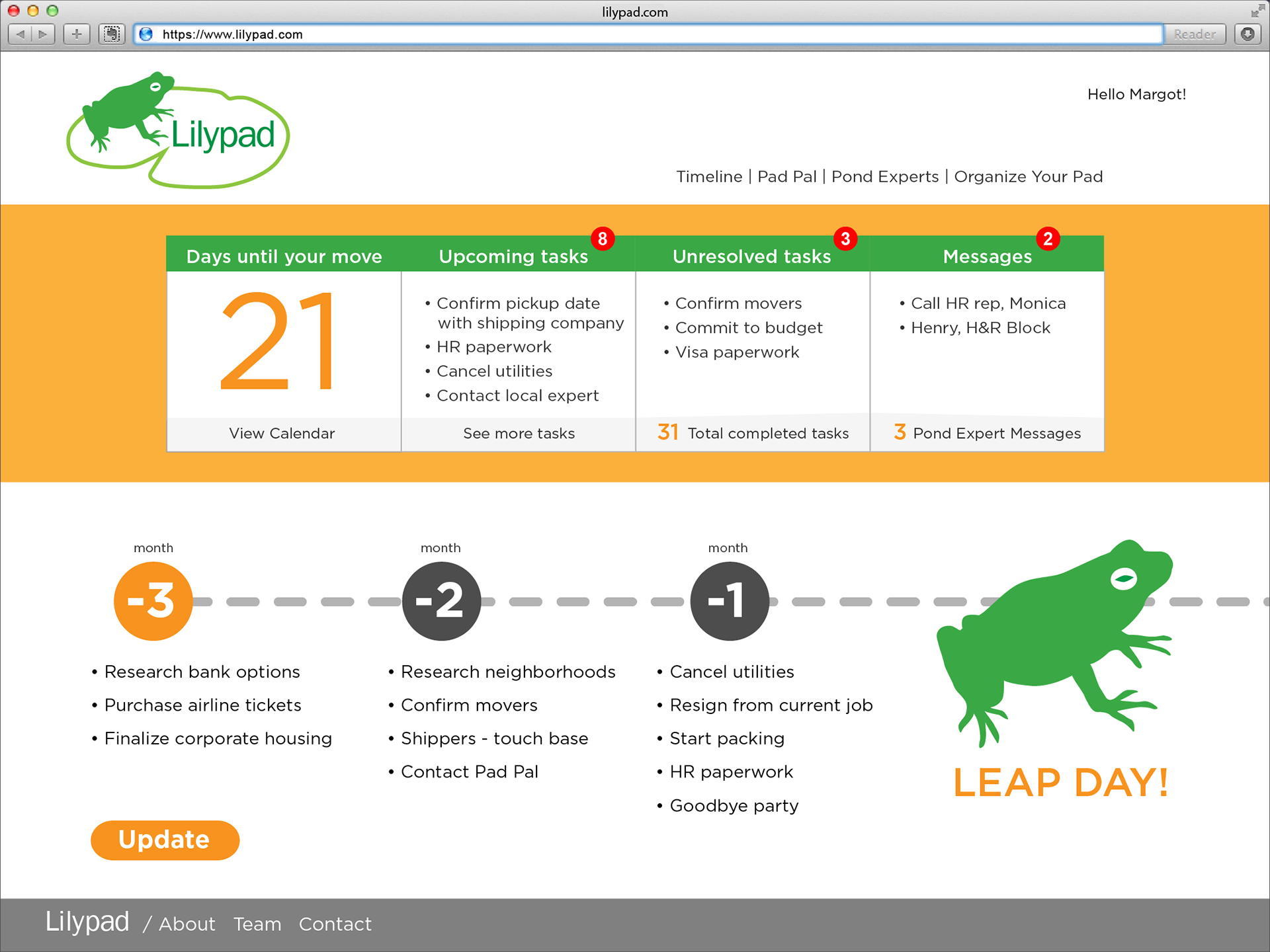Image resolution: width=1270 pixels, height=952 pixels.
Task: Click Commit to budget task
Action: (x=749, y=328)
